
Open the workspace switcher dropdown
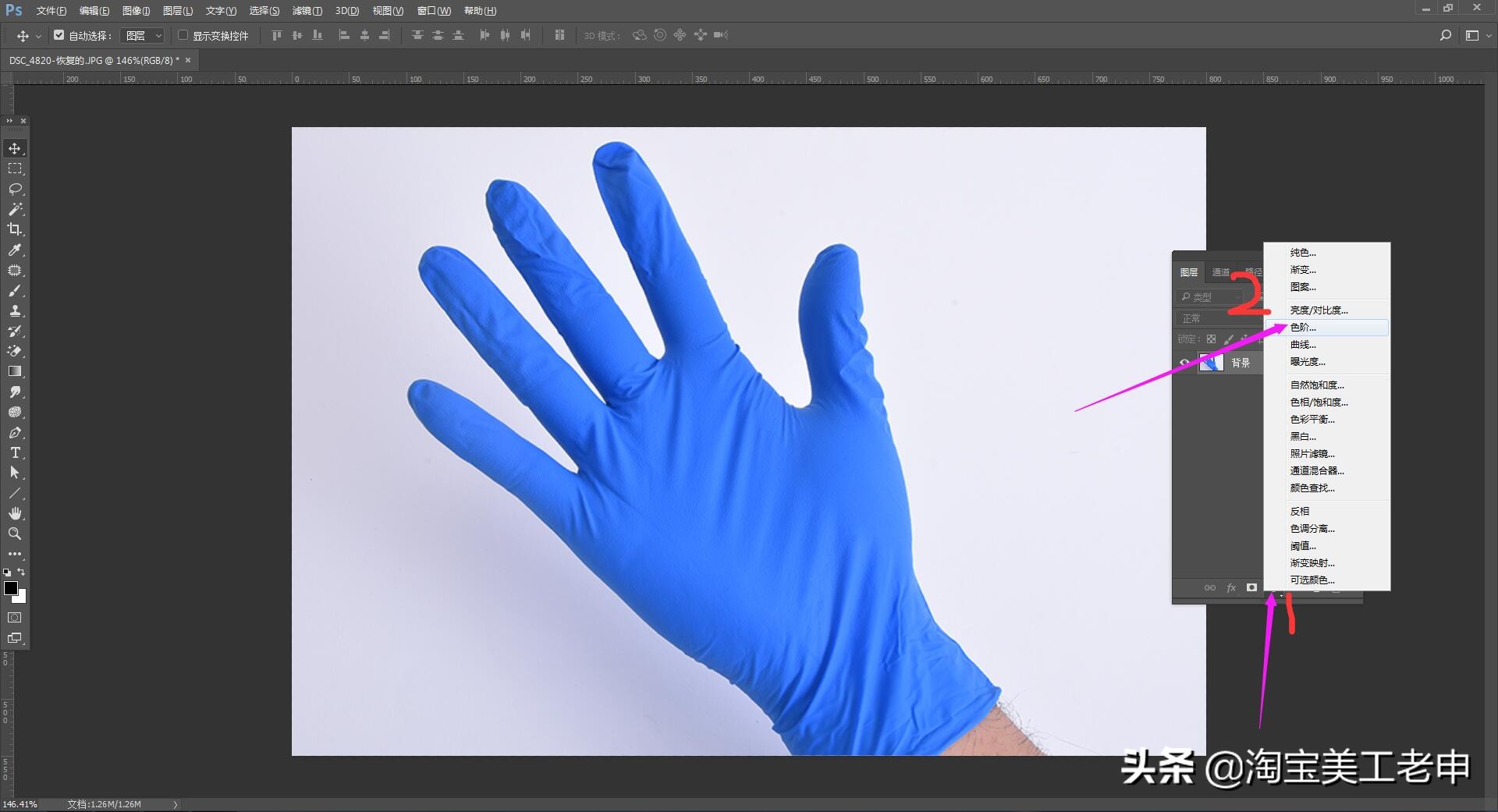[1478, 35]
